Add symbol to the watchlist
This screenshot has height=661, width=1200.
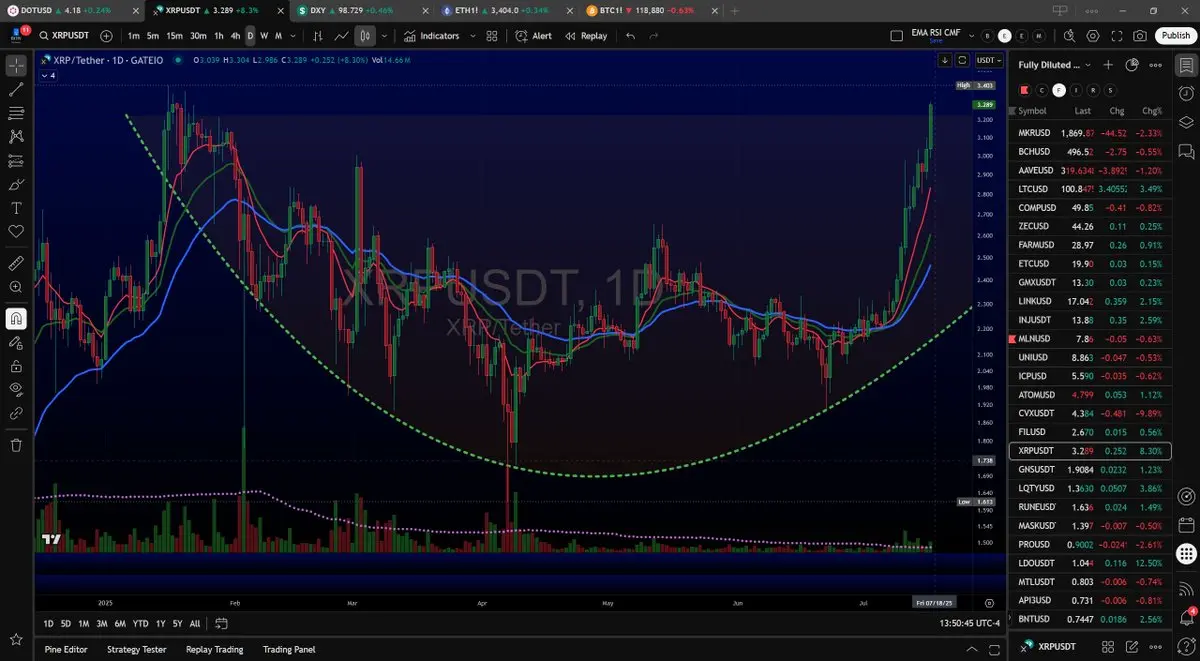(x=1108, y=65)
